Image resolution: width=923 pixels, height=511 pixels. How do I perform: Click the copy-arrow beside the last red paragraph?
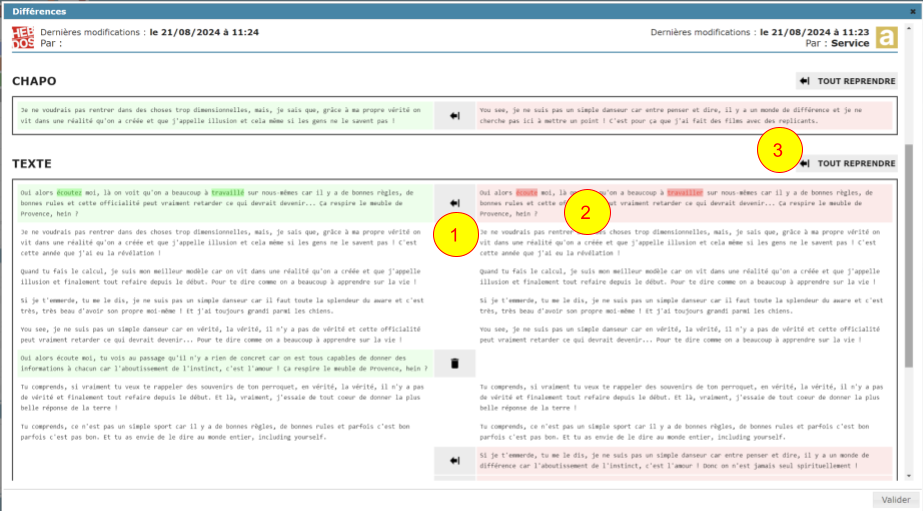pyautogui.click(x=453, y=460)
